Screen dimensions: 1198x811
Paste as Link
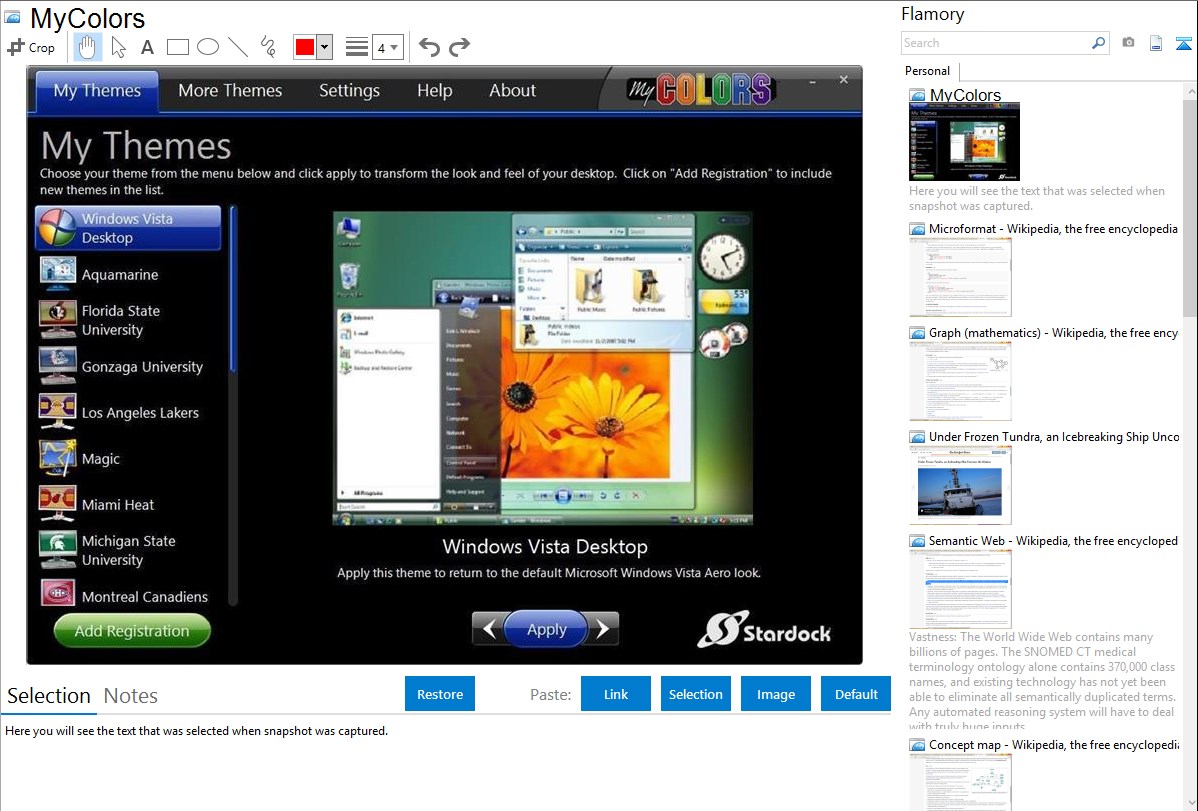click(x=616, y=694)
